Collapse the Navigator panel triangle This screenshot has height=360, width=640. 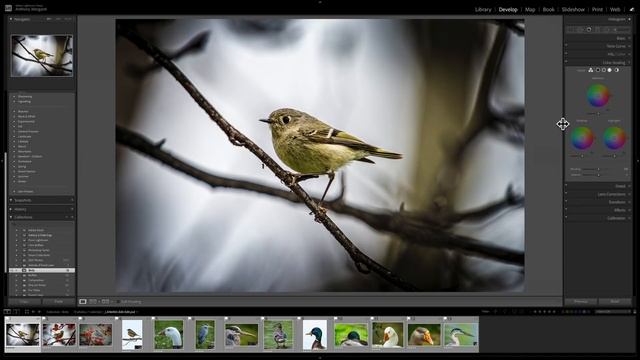11,19
